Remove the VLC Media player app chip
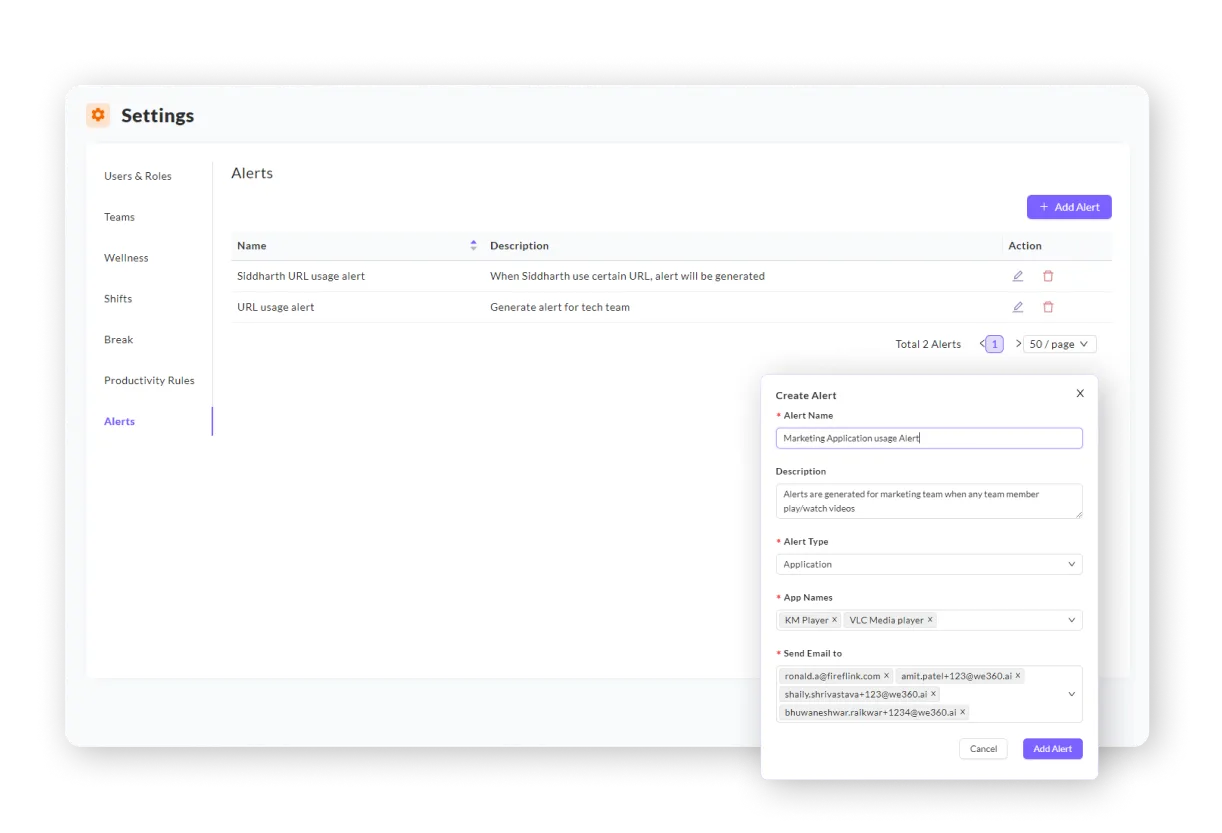1222x833 pixels. pyautogui.click(x=930, y=619)
